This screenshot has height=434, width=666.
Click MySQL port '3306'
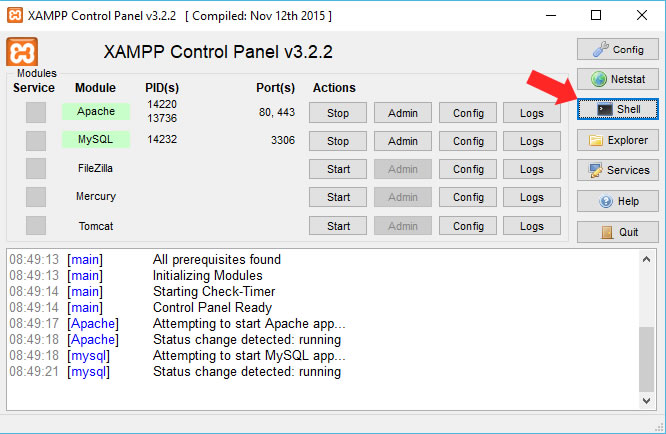283,140
